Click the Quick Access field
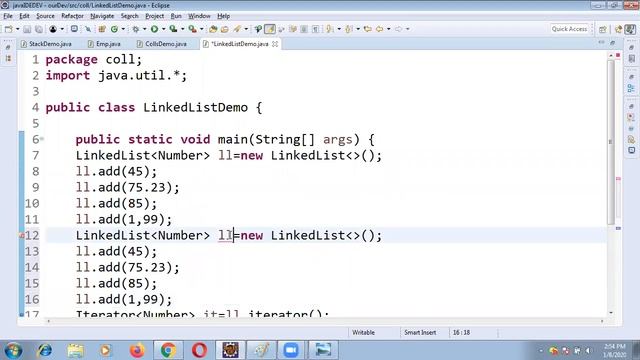640x360 pixels. click(x=569, y=29)
